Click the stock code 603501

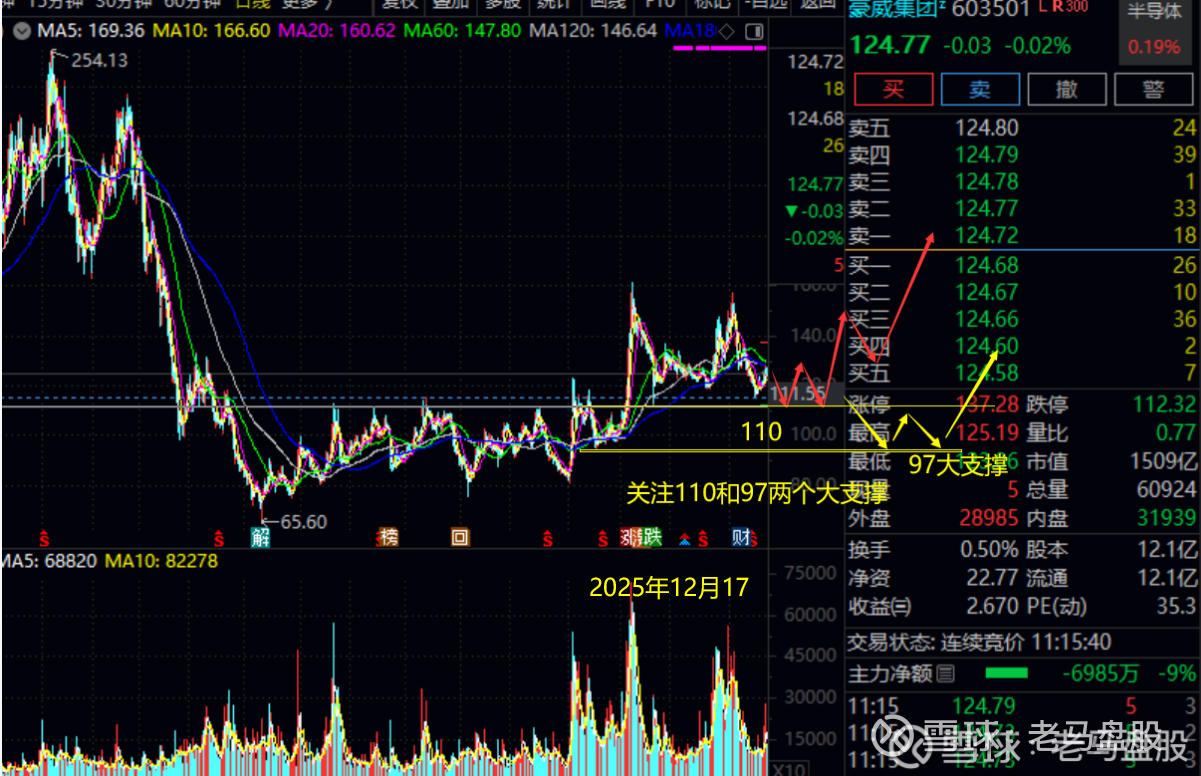[990, 8]
